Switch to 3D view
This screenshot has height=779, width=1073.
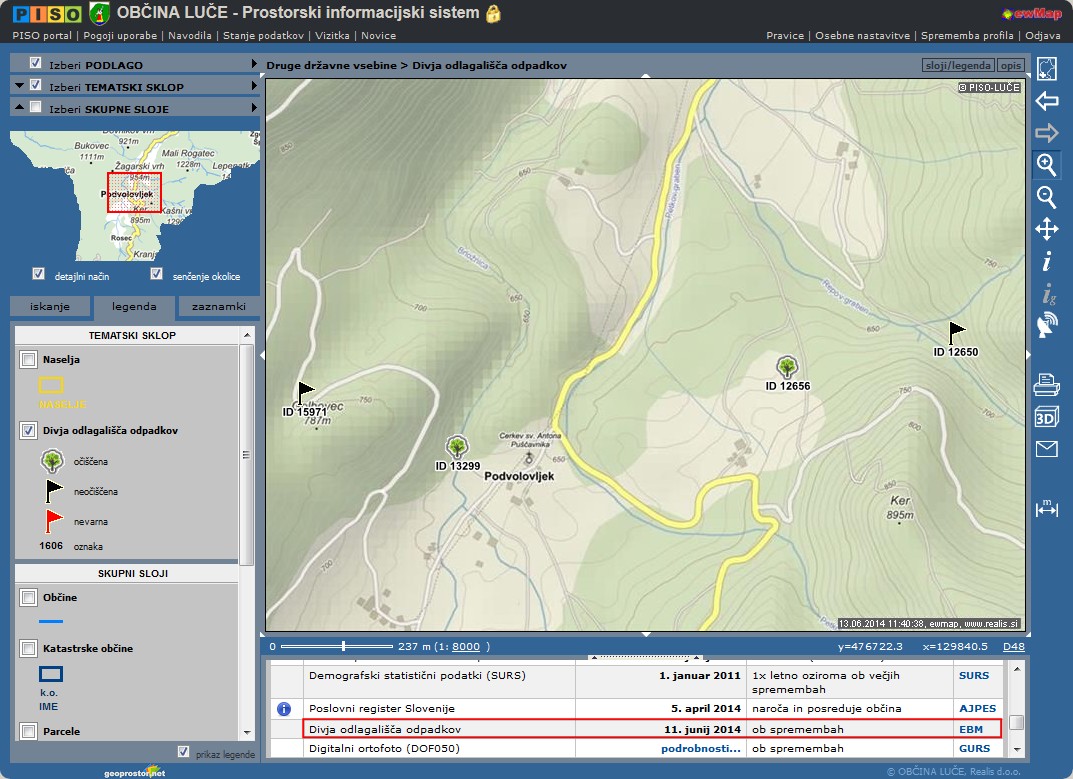(1046, 417)
